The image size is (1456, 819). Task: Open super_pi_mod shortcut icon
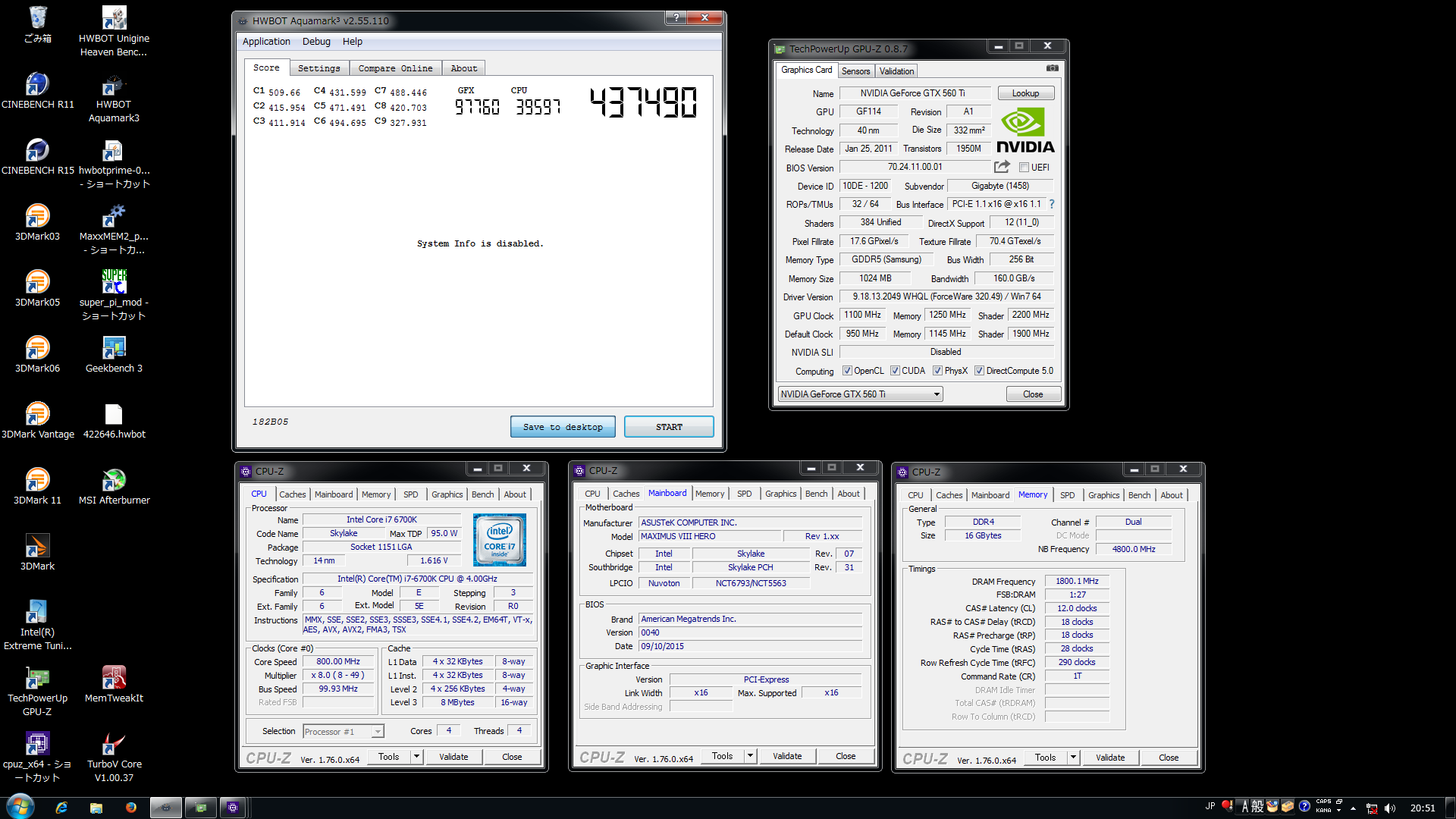[x=114, y=295]
